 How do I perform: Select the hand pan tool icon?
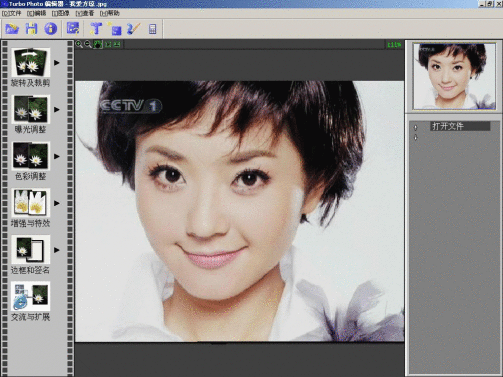[98, 44]
